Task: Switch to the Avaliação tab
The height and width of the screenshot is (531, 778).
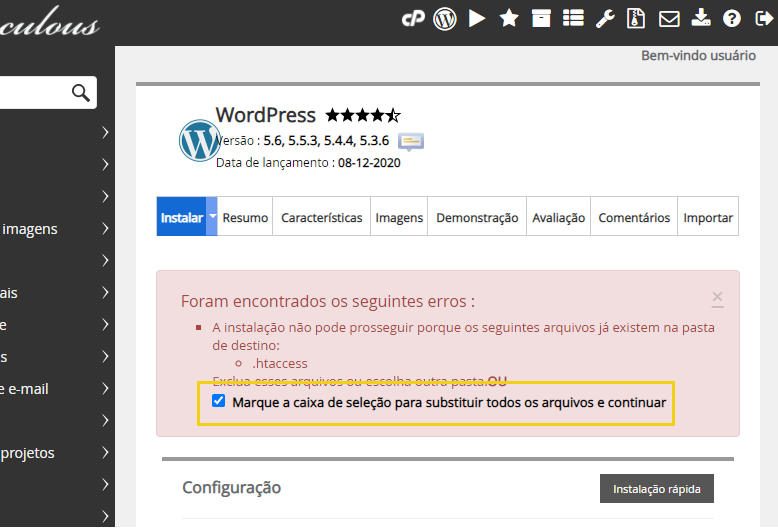Action: (x=558, y=217)
